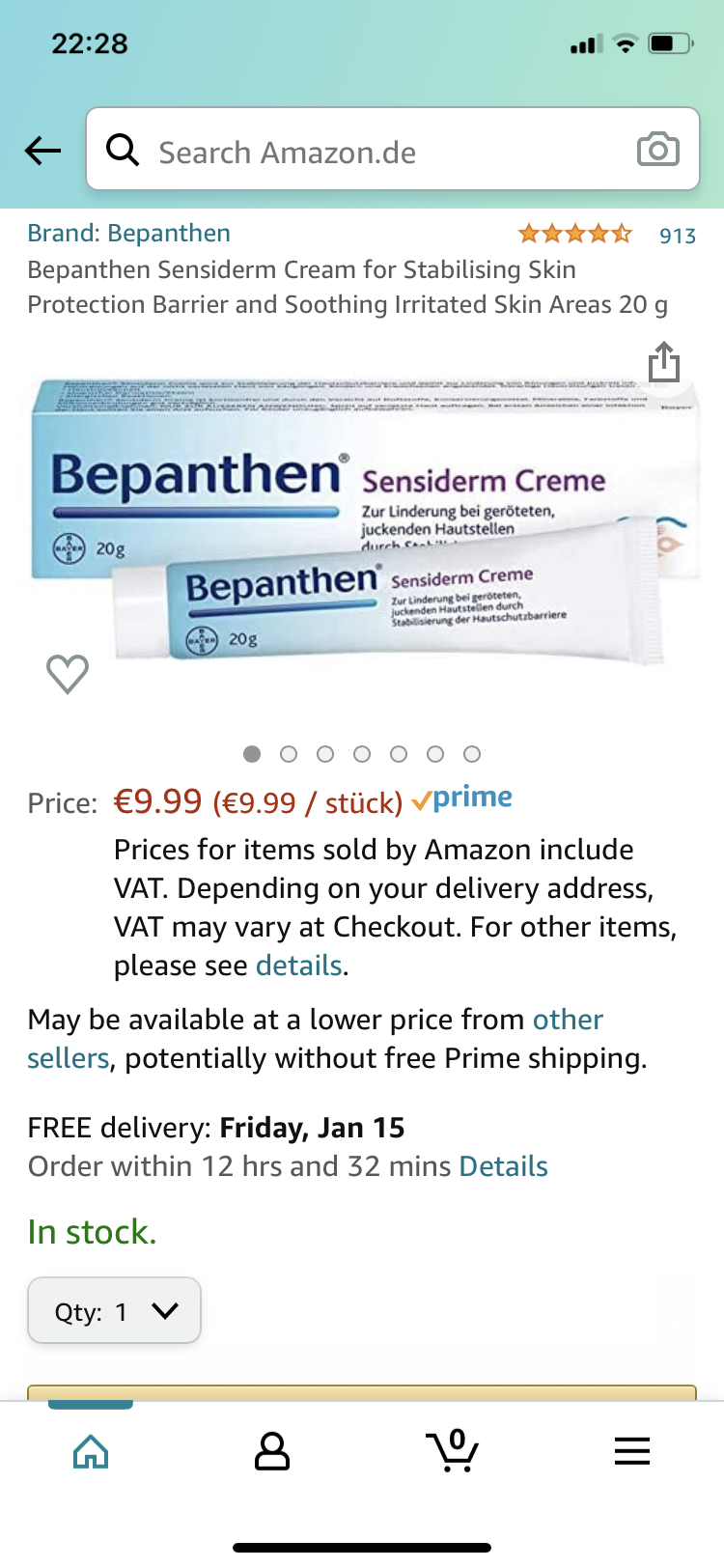Add item to wish list heart
Screen dimensions: 724x1568
pyautogui.click(x=68, y=674)
